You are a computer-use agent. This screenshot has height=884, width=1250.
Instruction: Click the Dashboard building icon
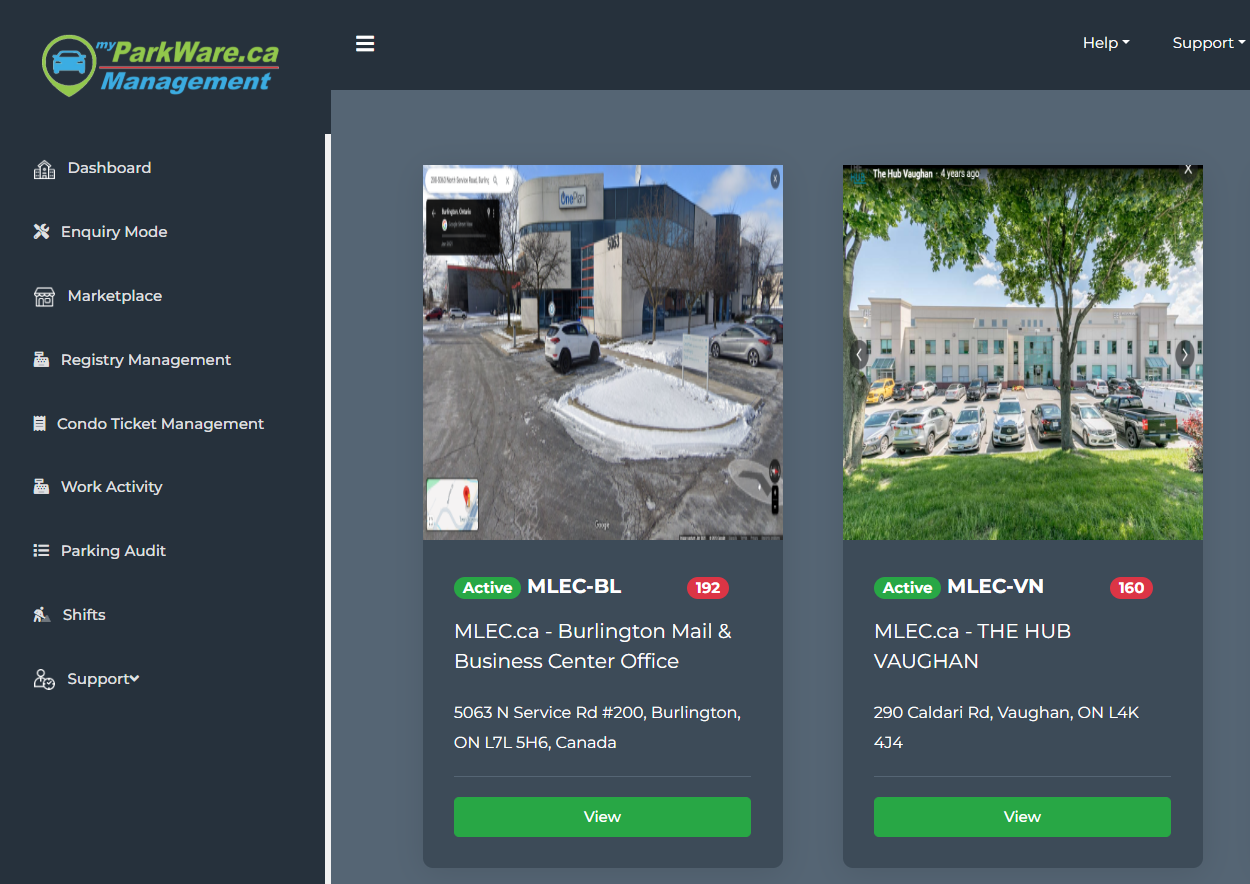[x=44, y=169]
